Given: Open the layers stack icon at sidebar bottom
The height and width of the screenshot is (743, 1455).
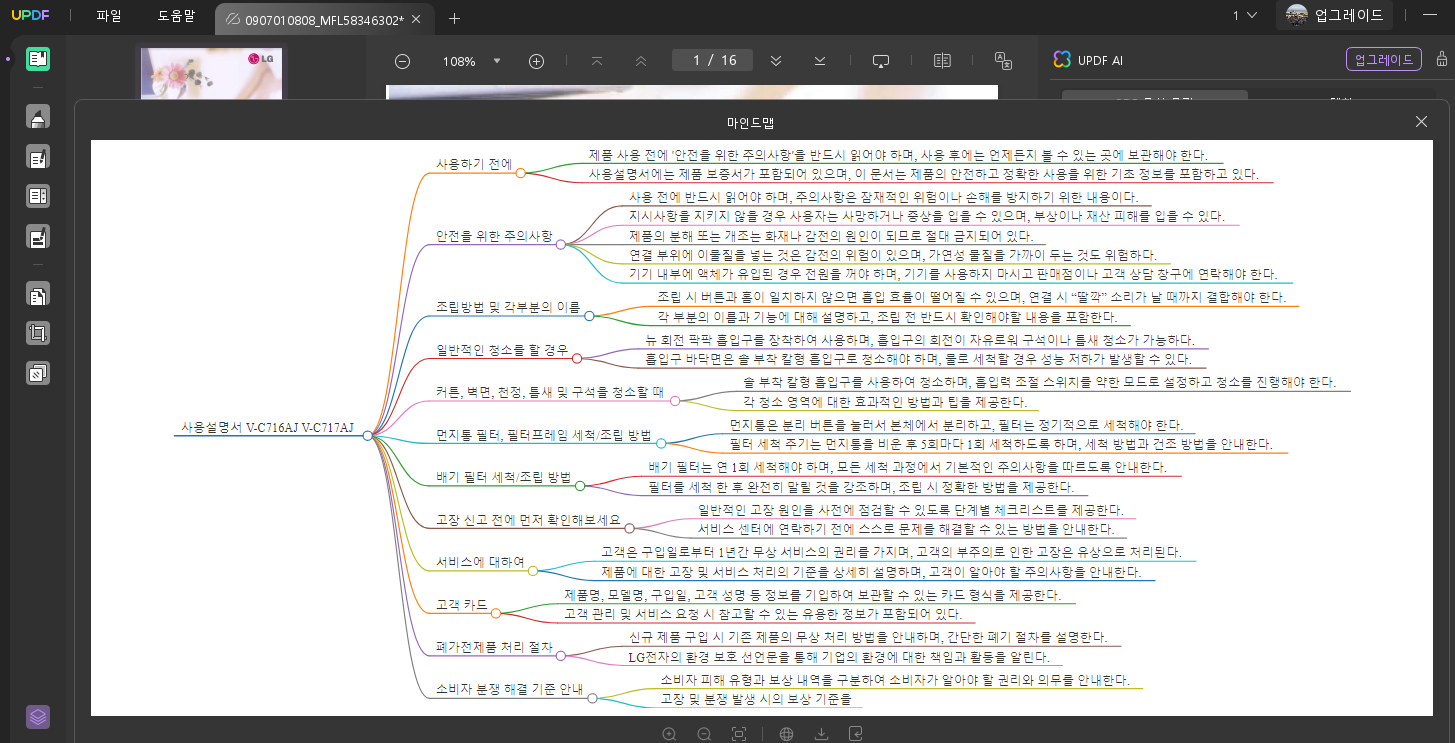Looking at the screenshot, I should pyautogui.click(x=38, y=717).
